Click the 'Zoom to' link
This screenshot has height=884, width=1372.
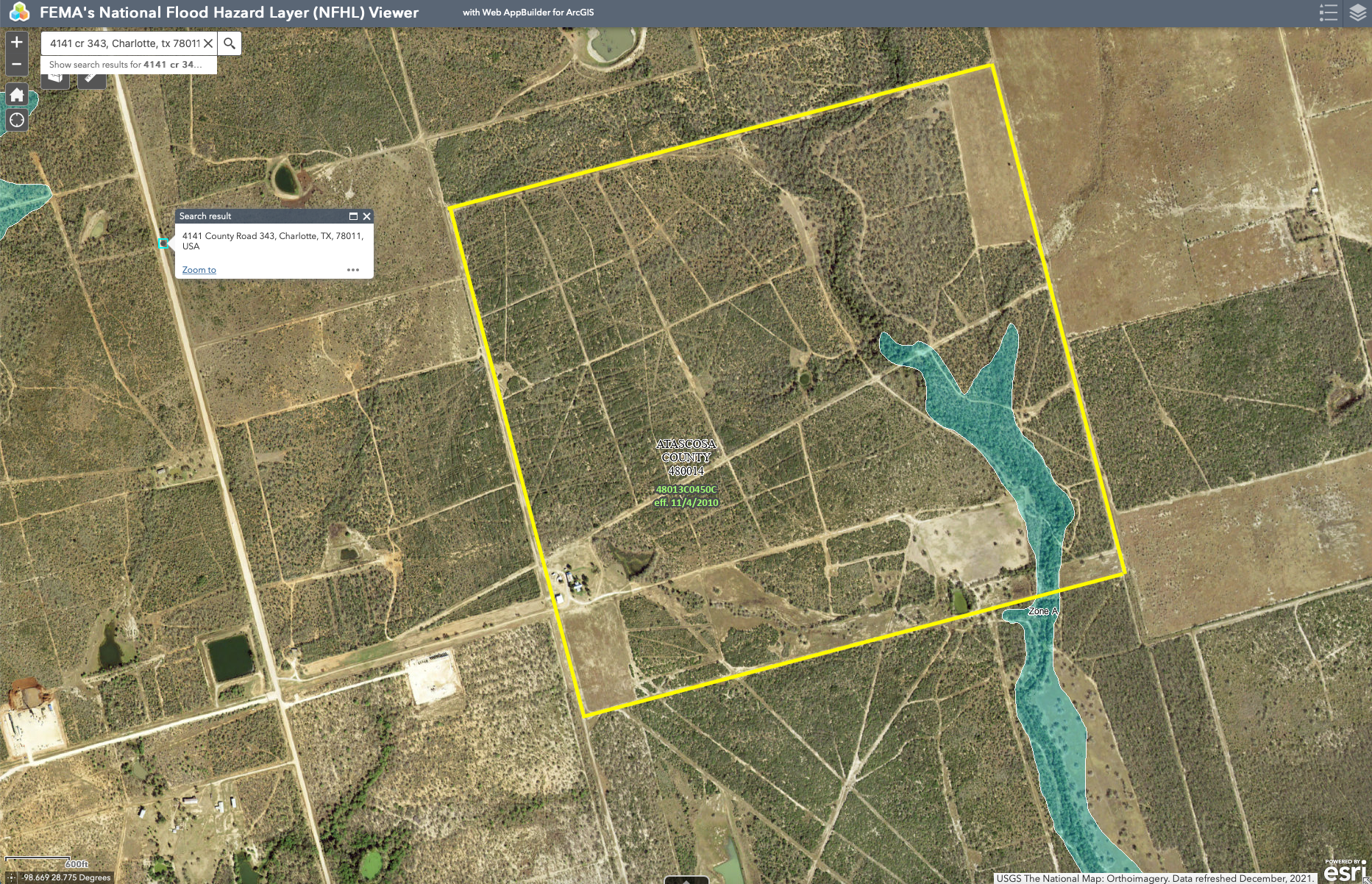pos(199,270)
